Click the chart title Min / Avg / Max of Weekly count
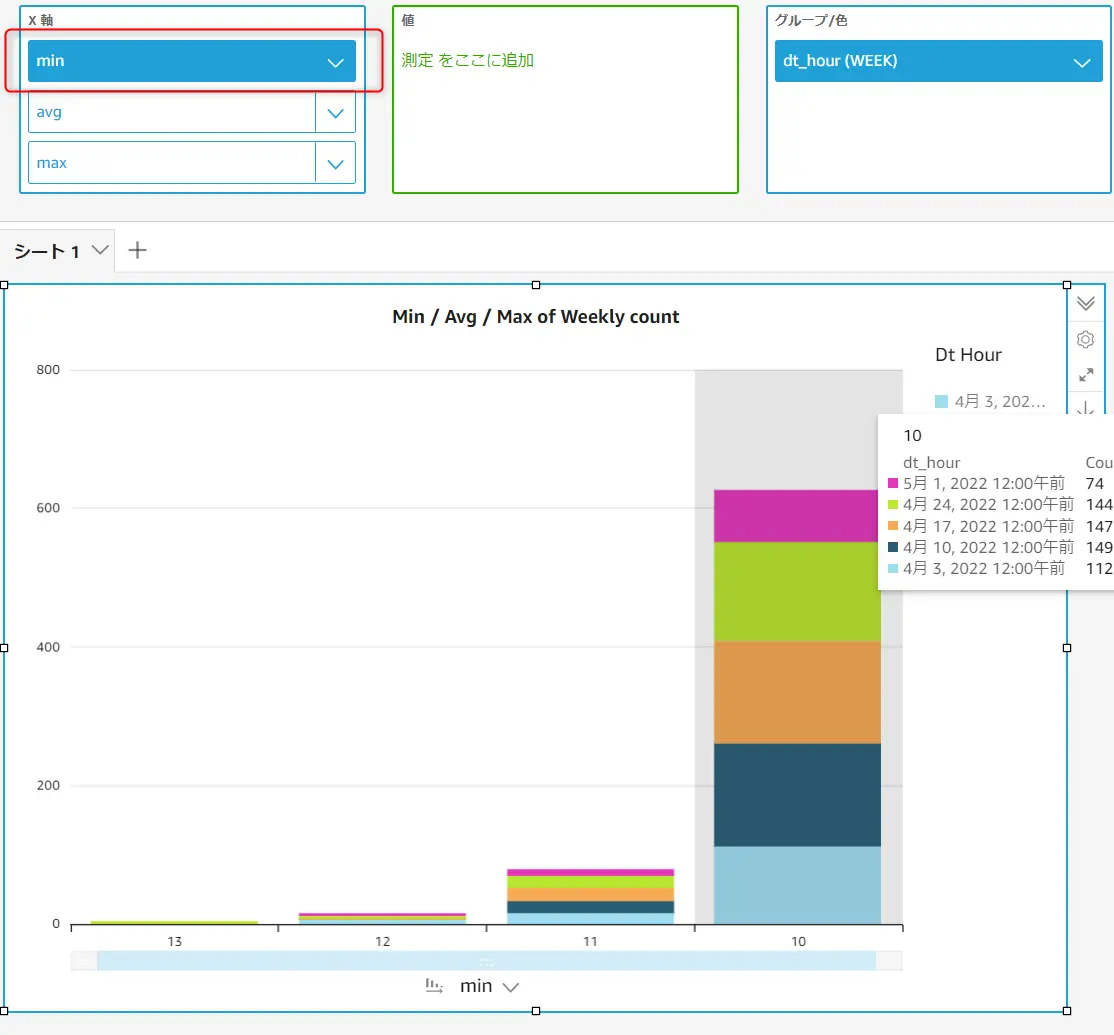1114x1035 pixels. pos(536,317)
